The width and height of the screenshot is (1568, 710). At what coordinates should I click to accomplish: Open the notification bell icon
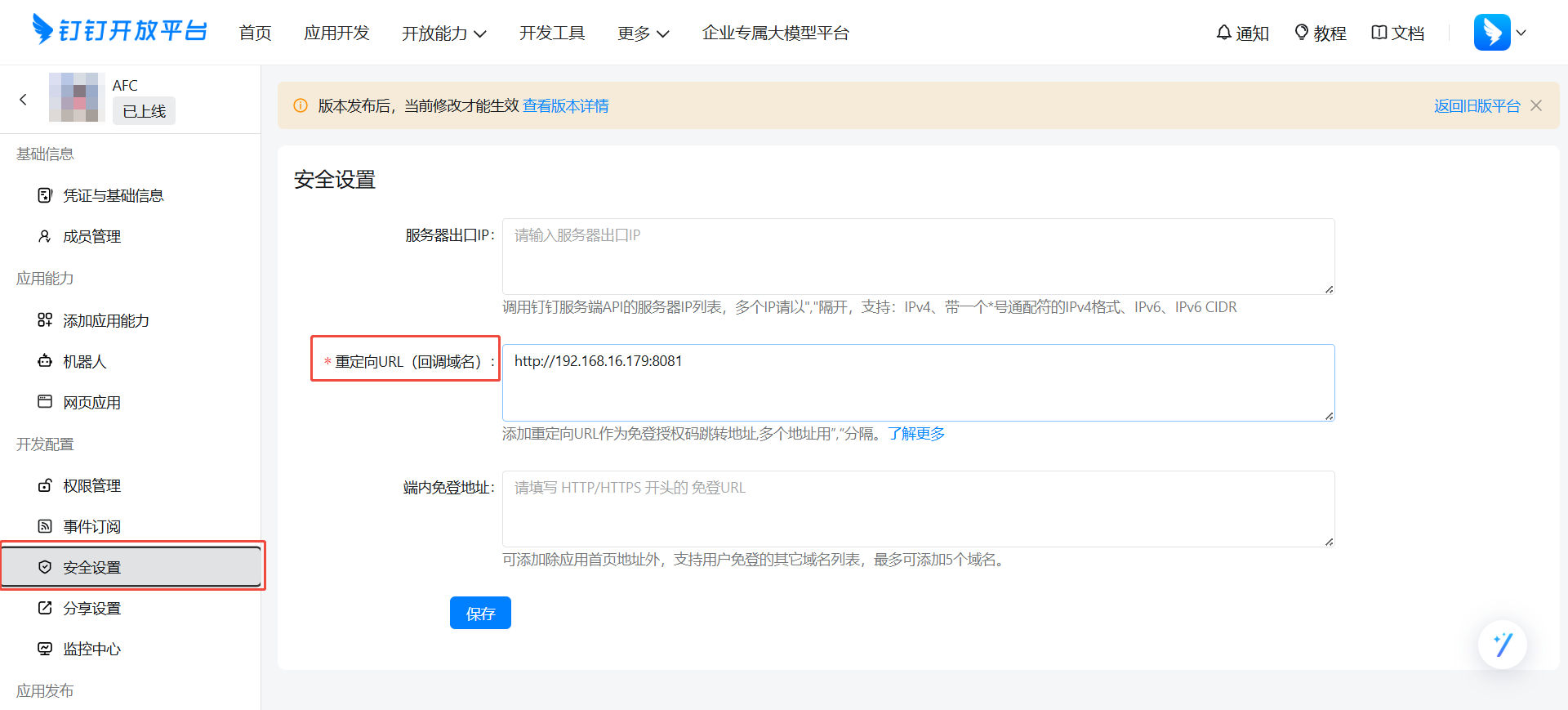pyautogui.click(x=1223, y=33)
